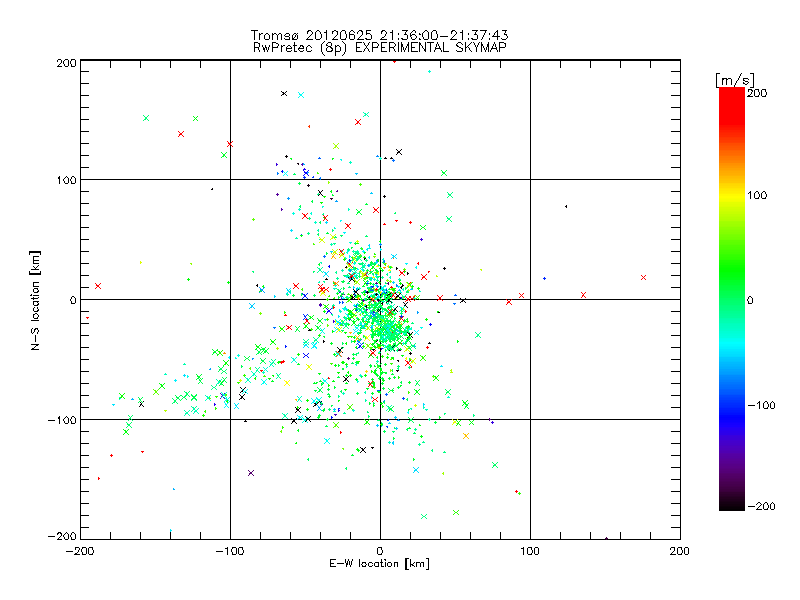Pick the red top section of the colorbar

click(732, 105)
